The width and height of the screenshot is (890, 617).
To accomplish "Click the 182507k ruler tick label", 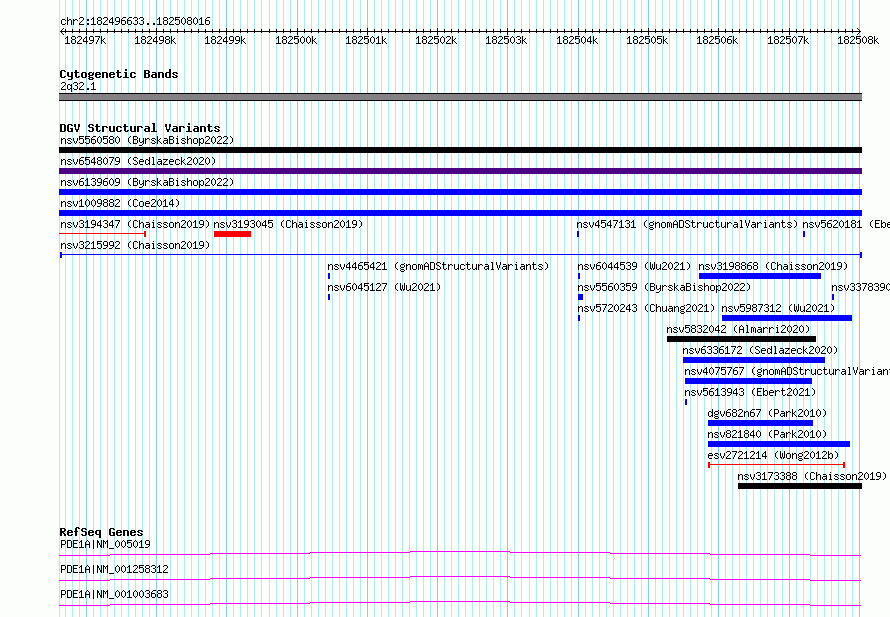I will pyautogui.click(x=788, y=40).
